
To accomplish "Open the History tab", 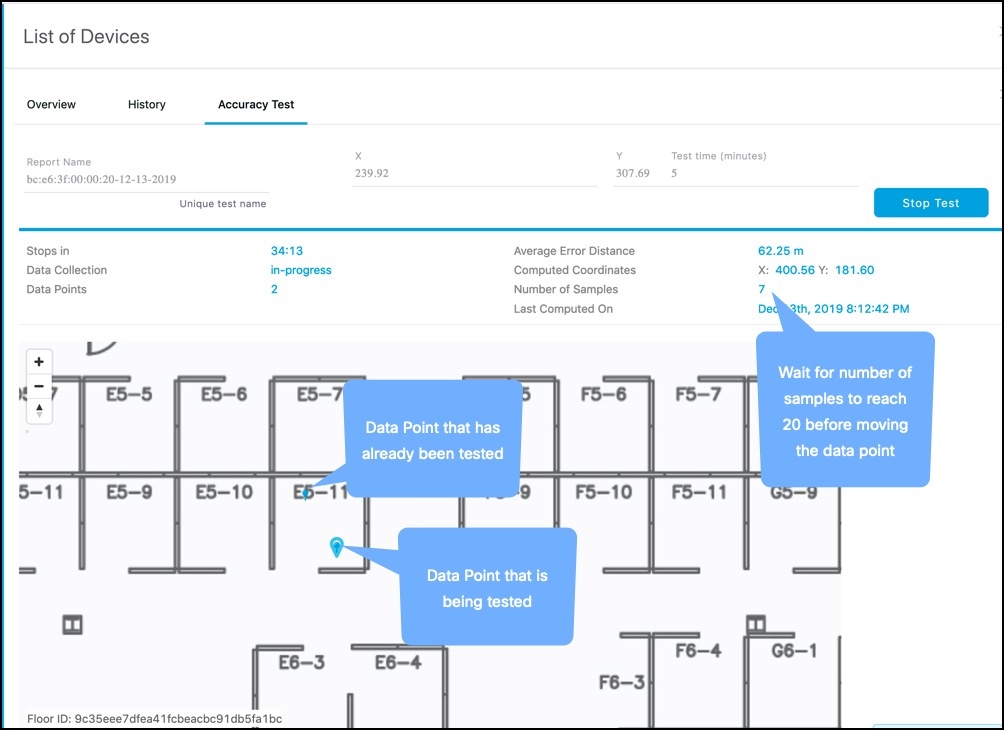I will coord(146,104).
